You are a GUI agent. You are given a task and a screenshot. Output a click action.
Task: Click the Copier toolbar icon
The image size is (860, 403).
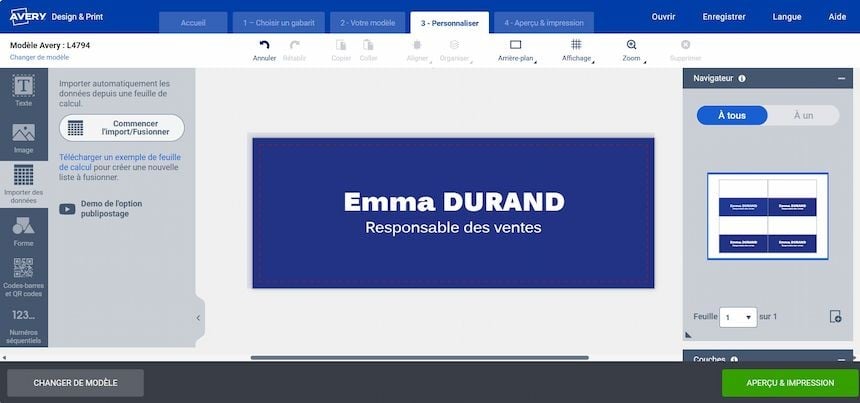pos(341,45)
